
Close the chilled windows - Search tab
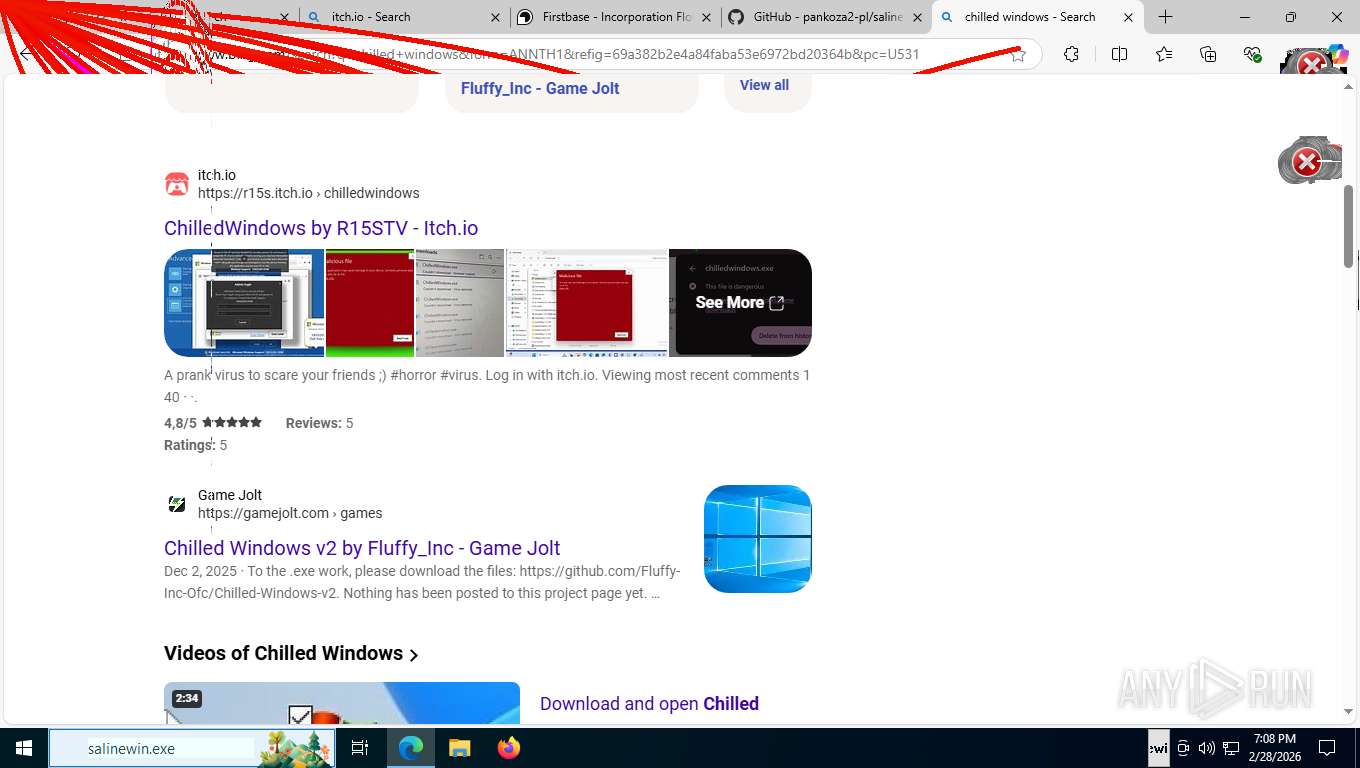1128,17
